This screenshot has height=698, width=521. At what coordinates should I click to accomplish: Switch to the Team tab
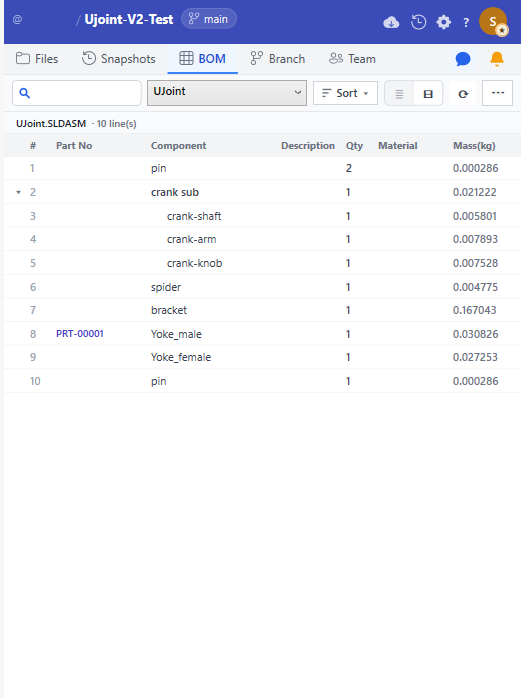(352, 59)
